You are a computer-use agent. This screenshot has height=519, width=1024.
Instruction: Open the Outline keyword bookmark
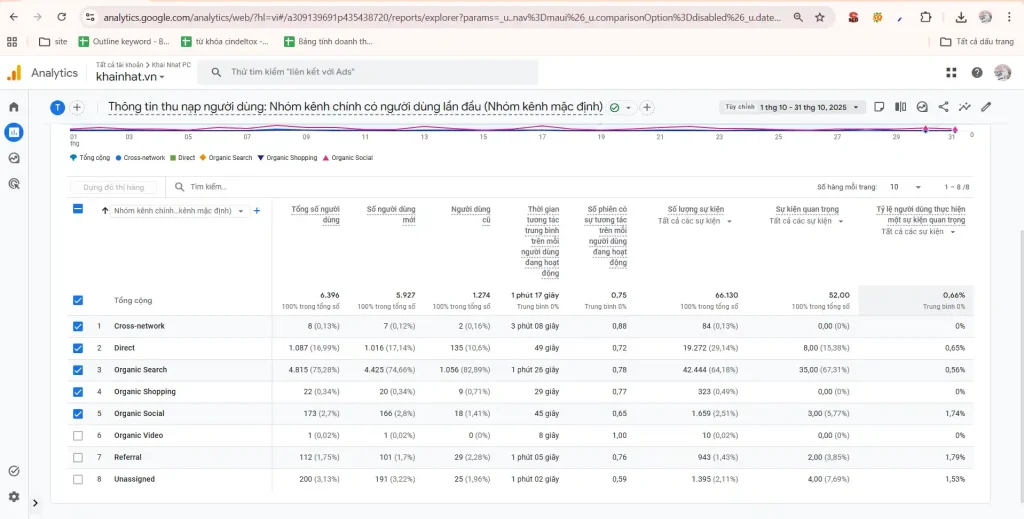123,42
